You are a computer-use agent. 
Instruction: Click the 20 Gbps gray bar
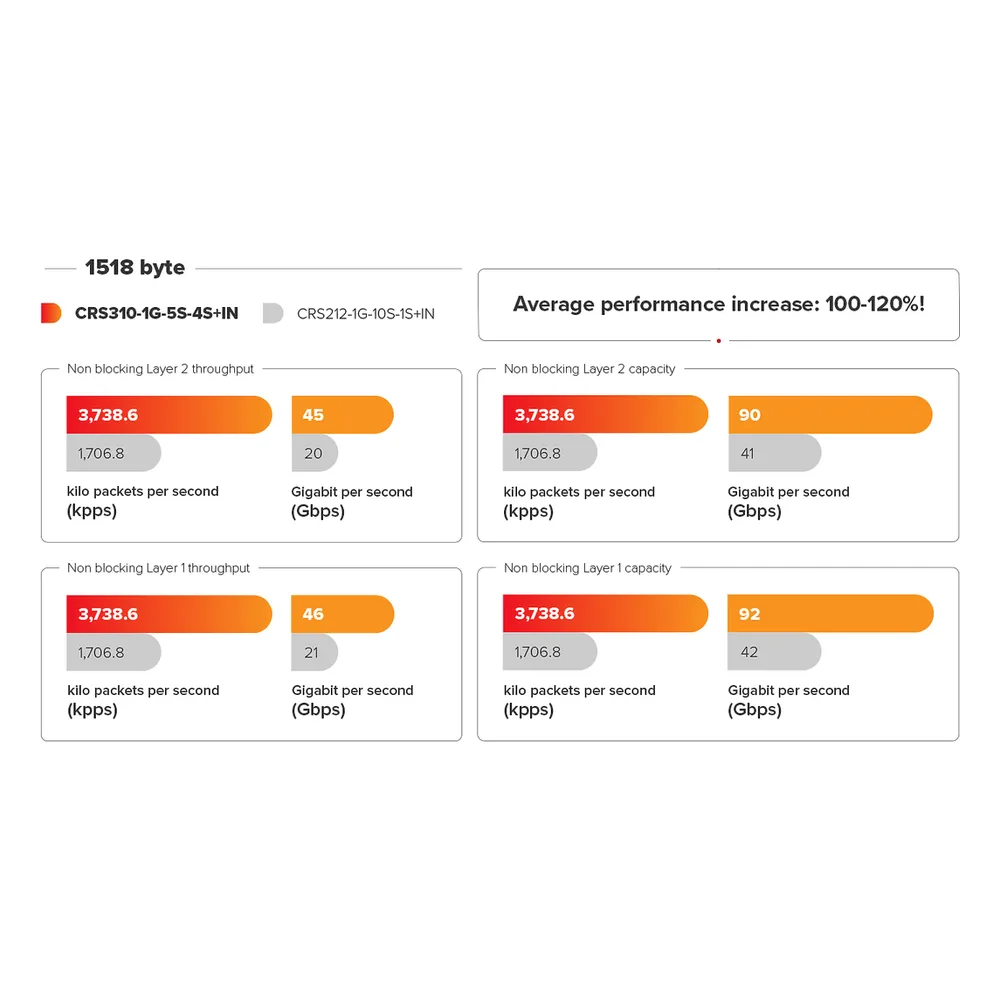pos(314,453)
